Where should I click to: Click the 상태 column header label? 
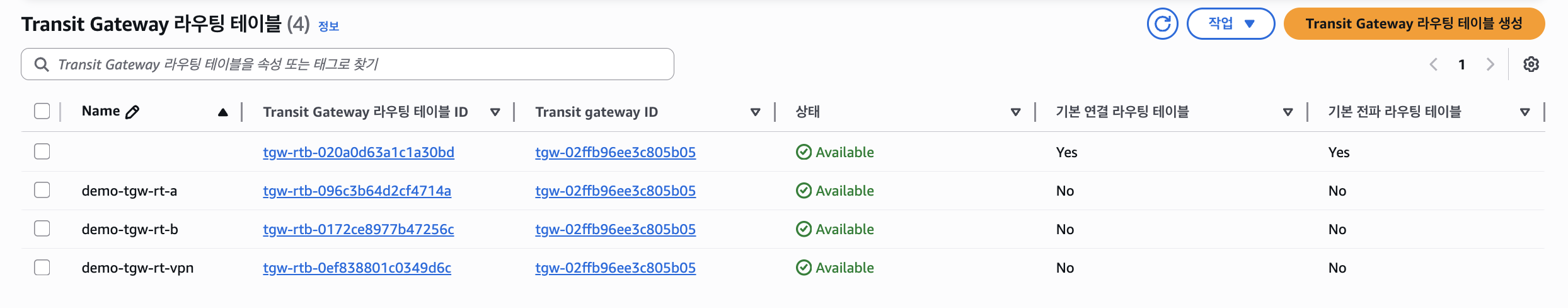[807, 112]
